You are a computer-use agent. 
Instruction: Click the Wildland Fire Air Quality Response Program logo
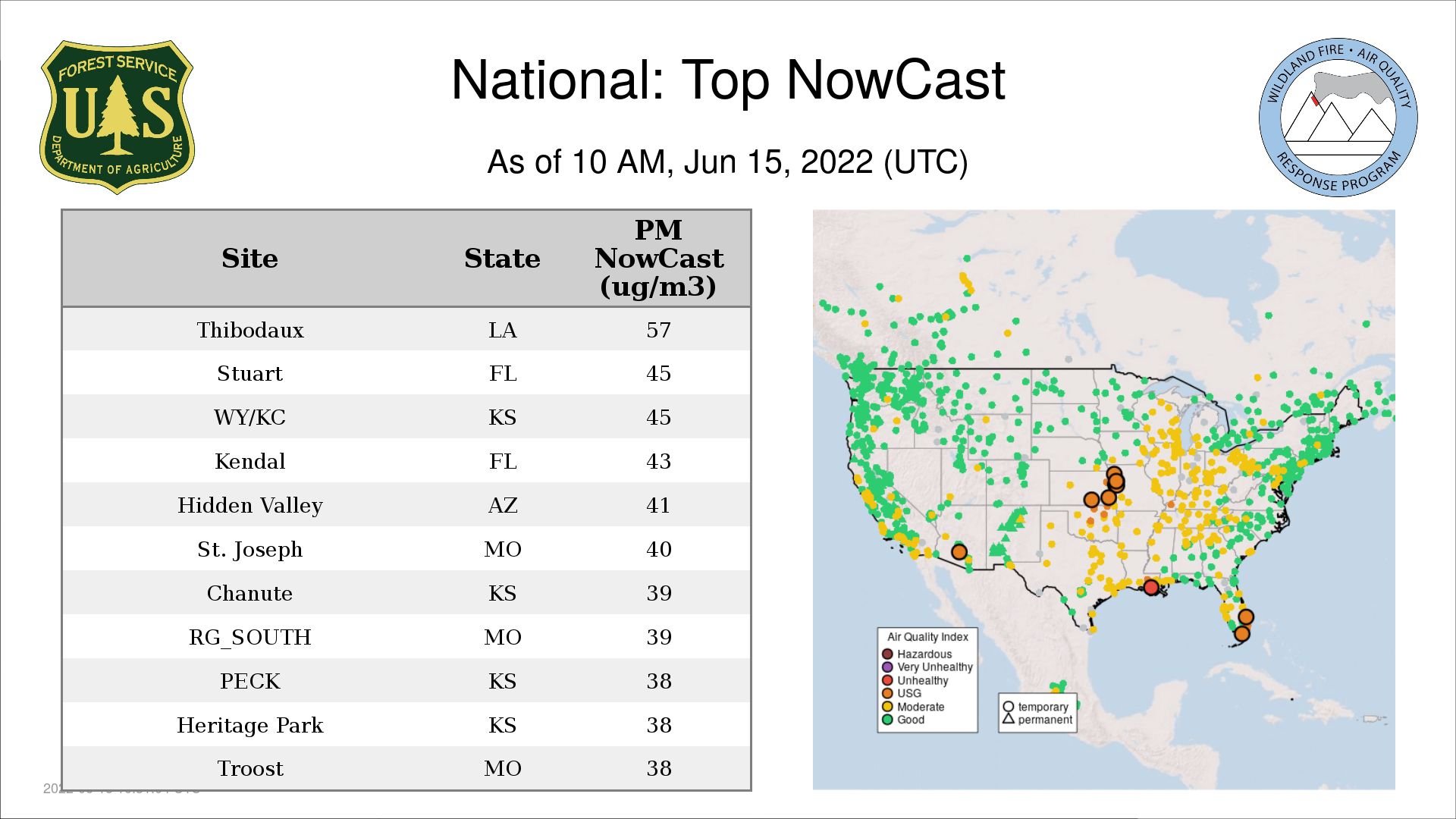(1338, 118)
